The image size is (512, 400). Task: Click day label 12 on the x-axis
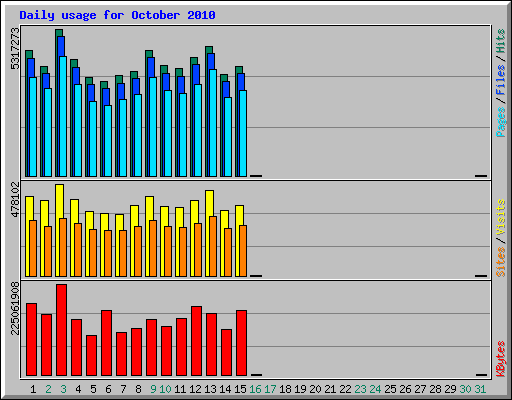(x=195, y=389)
